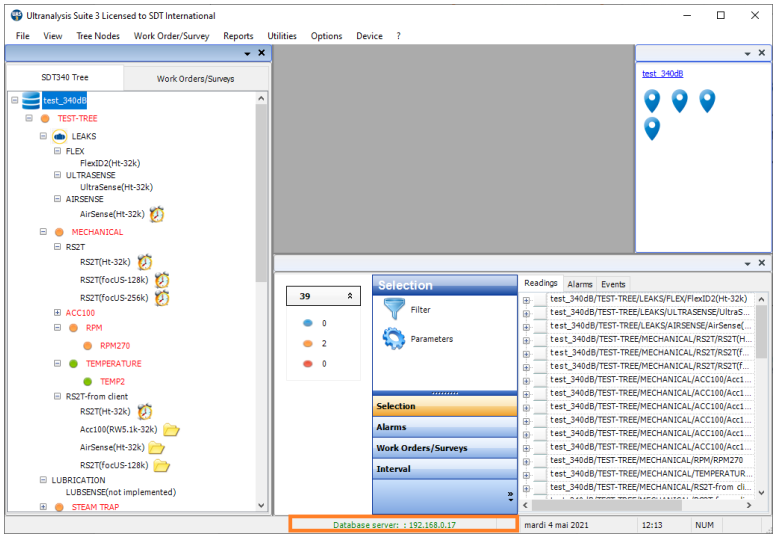
Task: Click the LEAKS cloud icon
Action: [x=59, y=136]
